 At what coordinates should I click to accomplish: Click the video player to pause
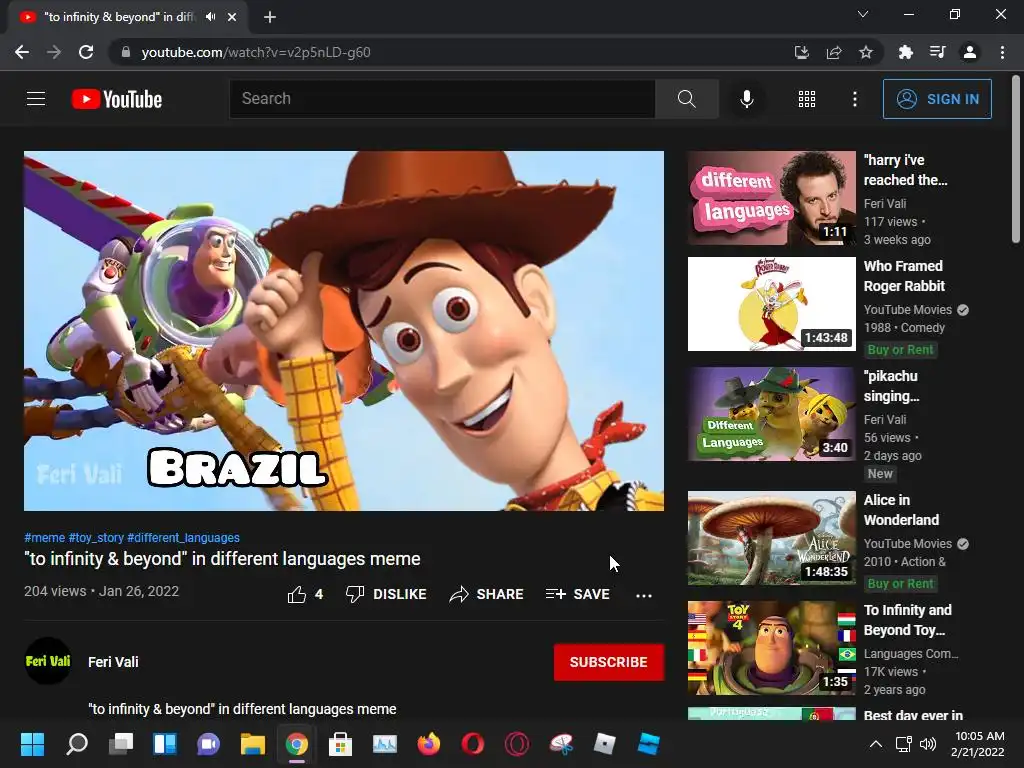coord(344,330)
